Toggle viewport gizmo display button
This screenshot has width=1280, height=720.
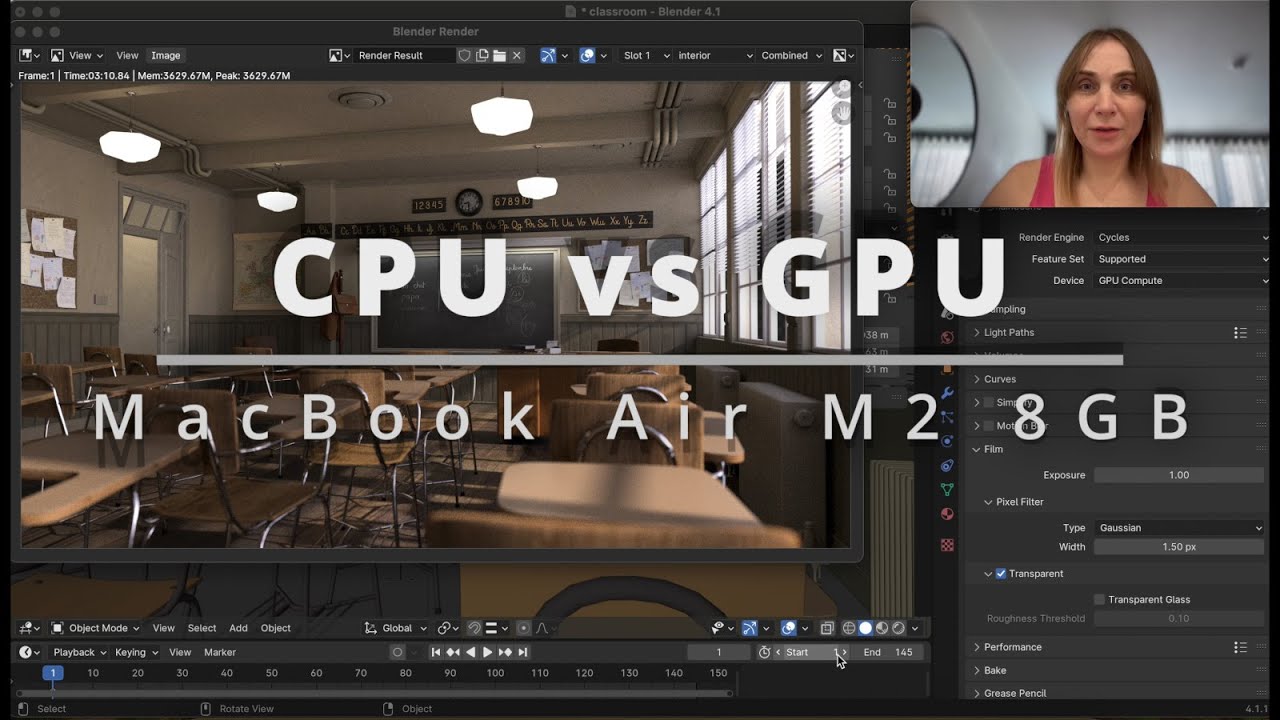pyautogui.click(x=749, y=628)
